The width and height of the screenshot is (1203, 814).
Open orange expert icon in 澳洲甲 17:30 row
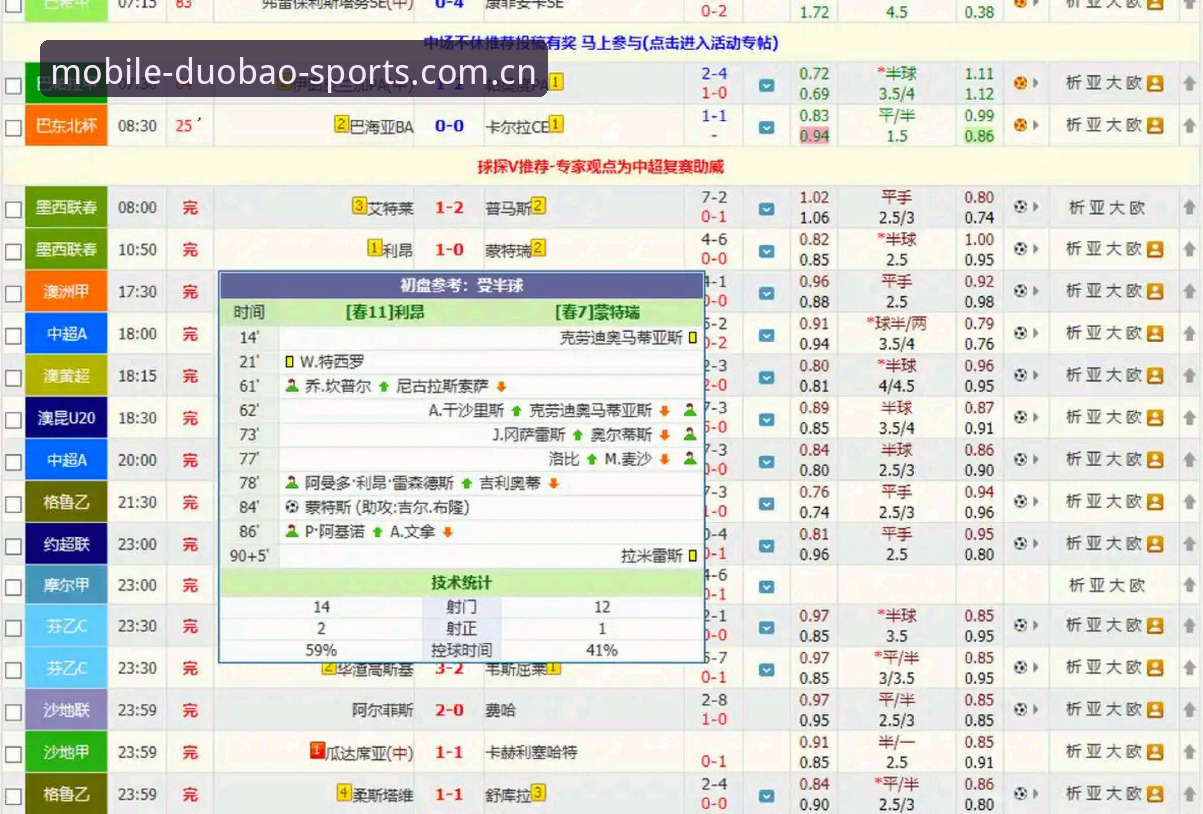point(1156,291)
